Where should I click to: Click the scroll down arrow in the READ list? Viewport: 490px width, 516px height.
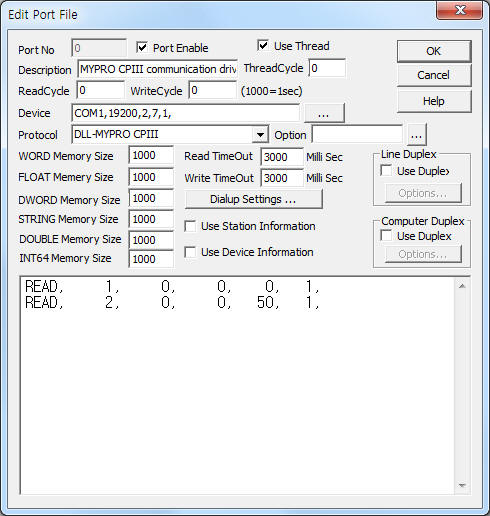click(x=462, y=485)
